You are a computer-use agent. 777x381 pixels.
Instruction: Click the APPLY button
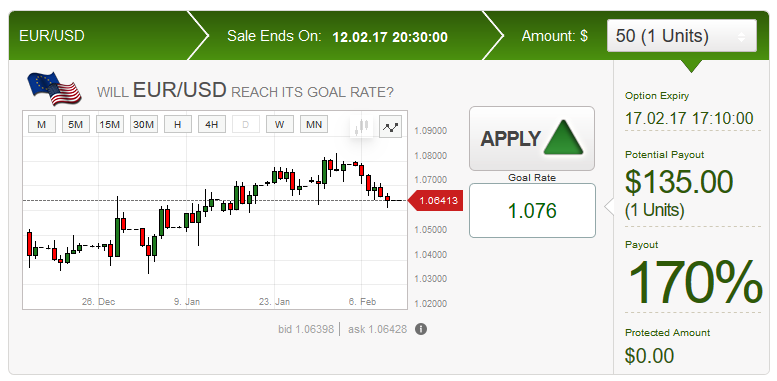[x=532, y=139]
